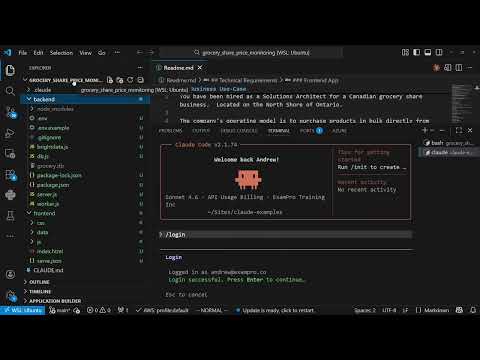Image resolution: width=480 pixels, height=360 pixels.
Task: Open Run and Debug view
Action: pos(10,133)
